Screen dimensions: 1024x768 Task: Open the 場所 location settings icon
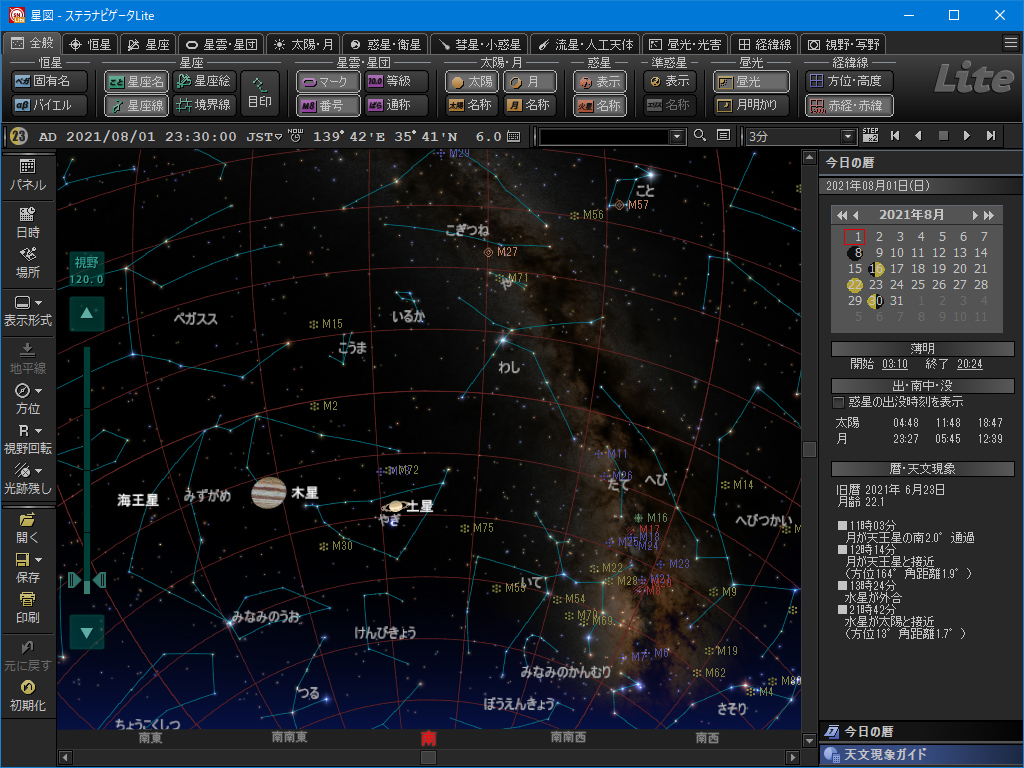click(27, 263)
